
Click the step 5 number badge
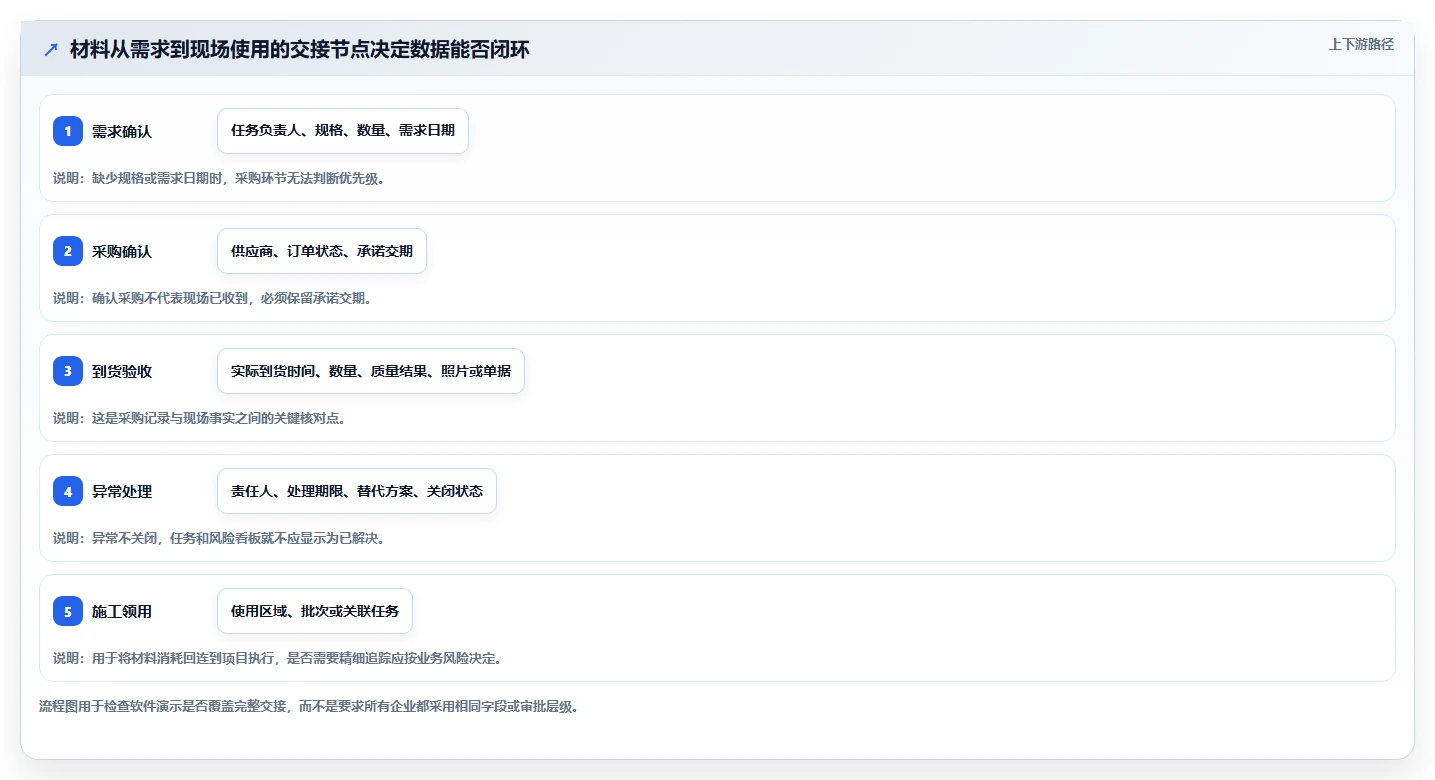click(x=68, y=611)
